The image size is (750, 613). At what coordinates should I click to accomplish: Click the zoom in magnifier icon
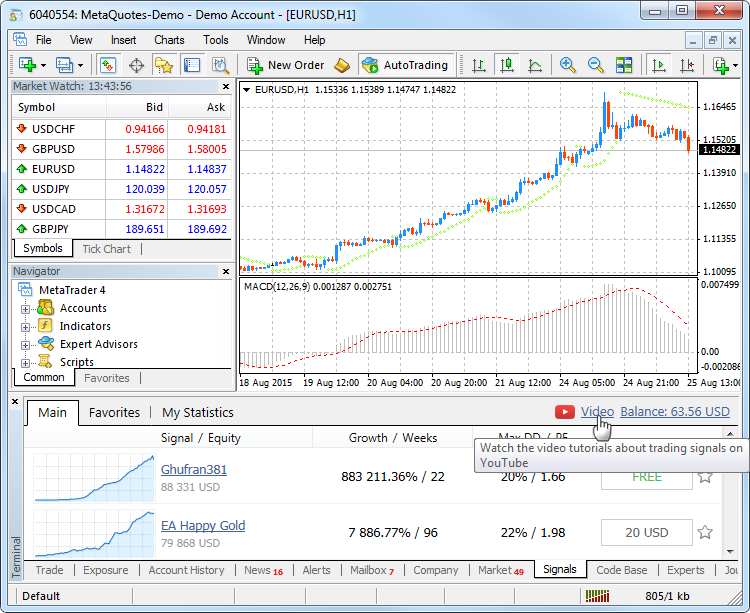(x=567, y=65)
